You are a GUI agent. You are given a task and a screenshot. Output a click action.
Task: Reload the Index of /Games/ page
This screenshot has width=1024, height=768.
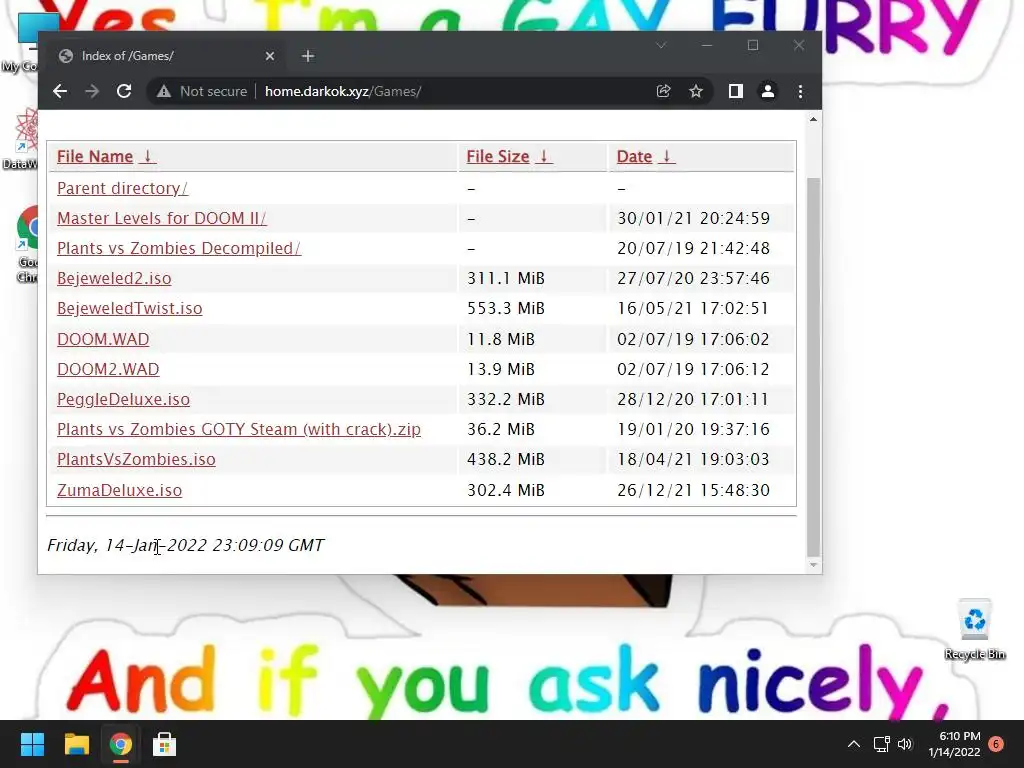tap(124, 91)
